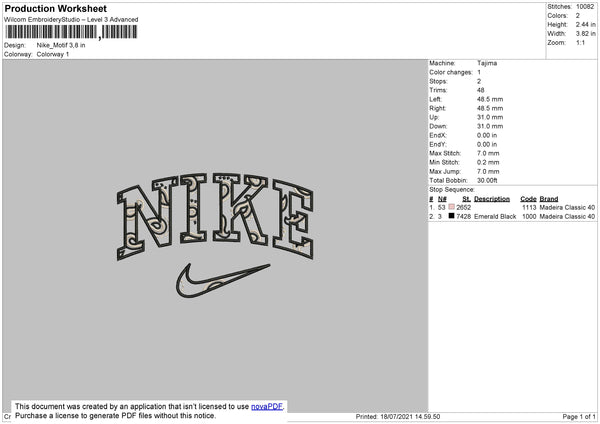
Task: Click the 'EndY:' label
Action: 438,144
